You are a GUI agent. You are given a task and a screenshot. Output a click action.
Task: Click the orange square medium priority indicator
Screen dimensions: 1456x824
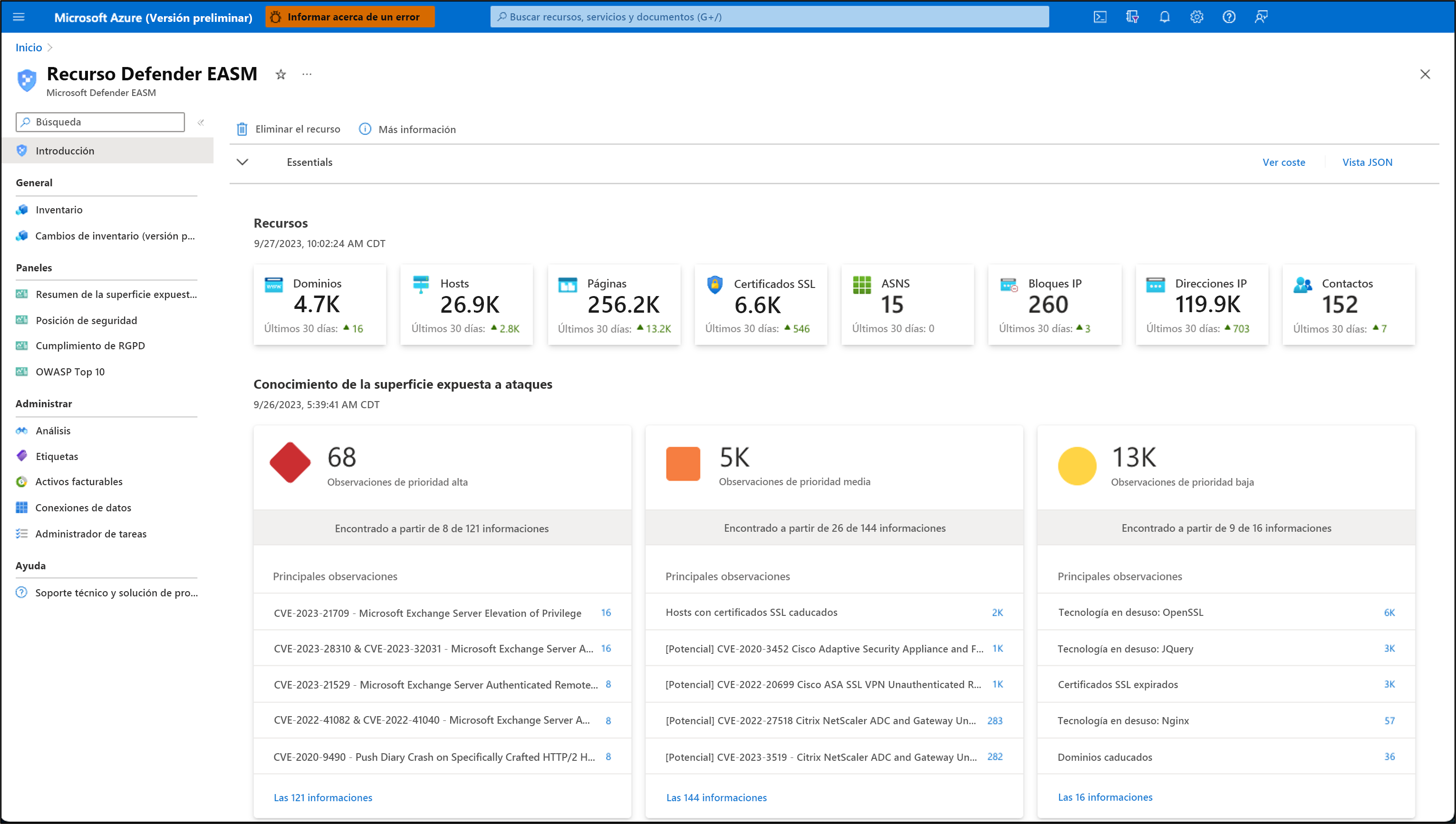coord(683,463)
